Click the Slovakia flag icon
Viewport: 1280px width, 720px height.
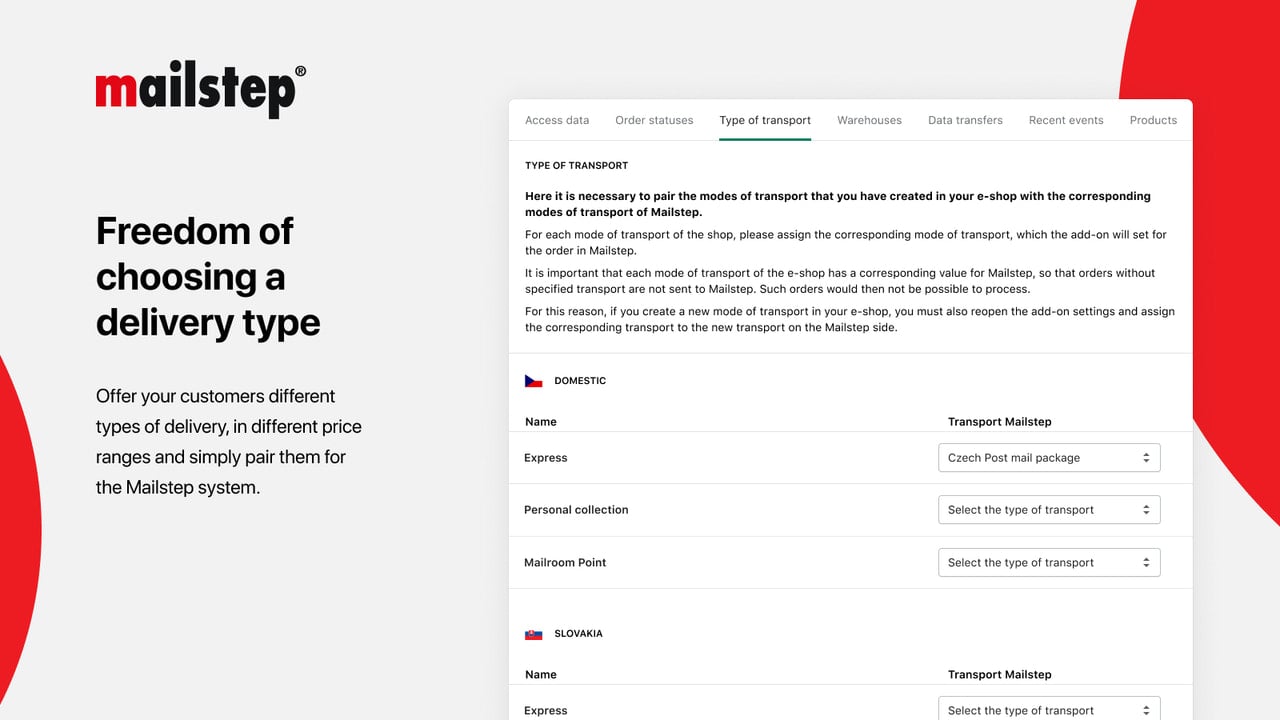coord(534,634)
